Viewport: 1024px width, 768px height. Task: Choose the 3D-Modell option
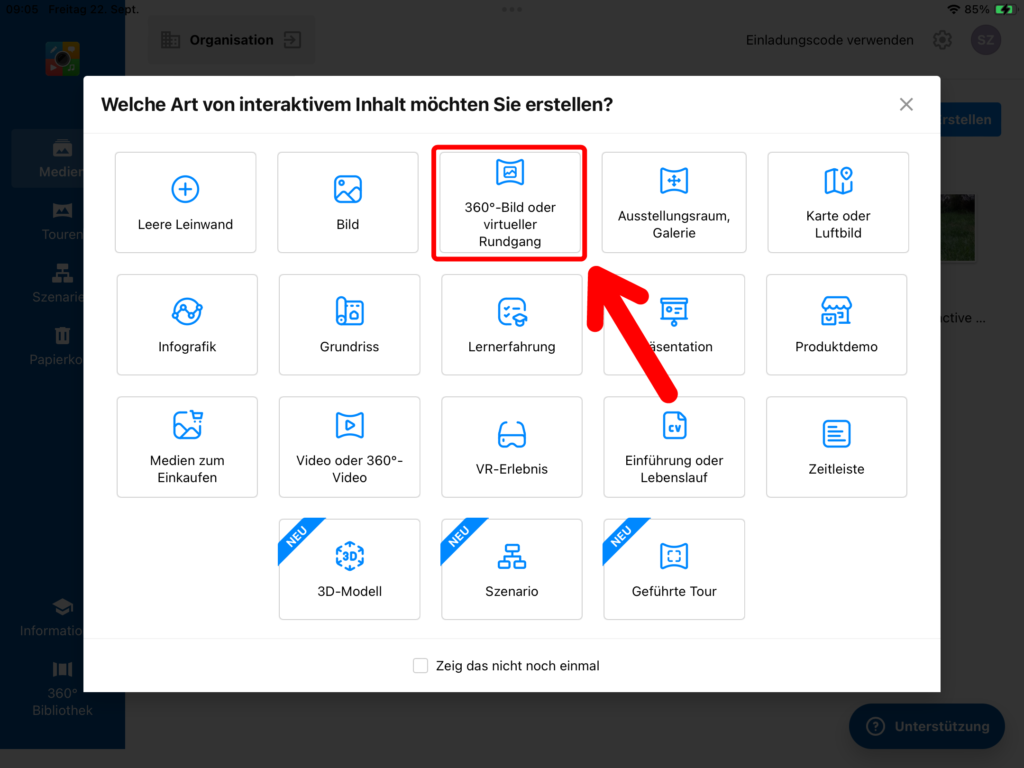(349, 569)
